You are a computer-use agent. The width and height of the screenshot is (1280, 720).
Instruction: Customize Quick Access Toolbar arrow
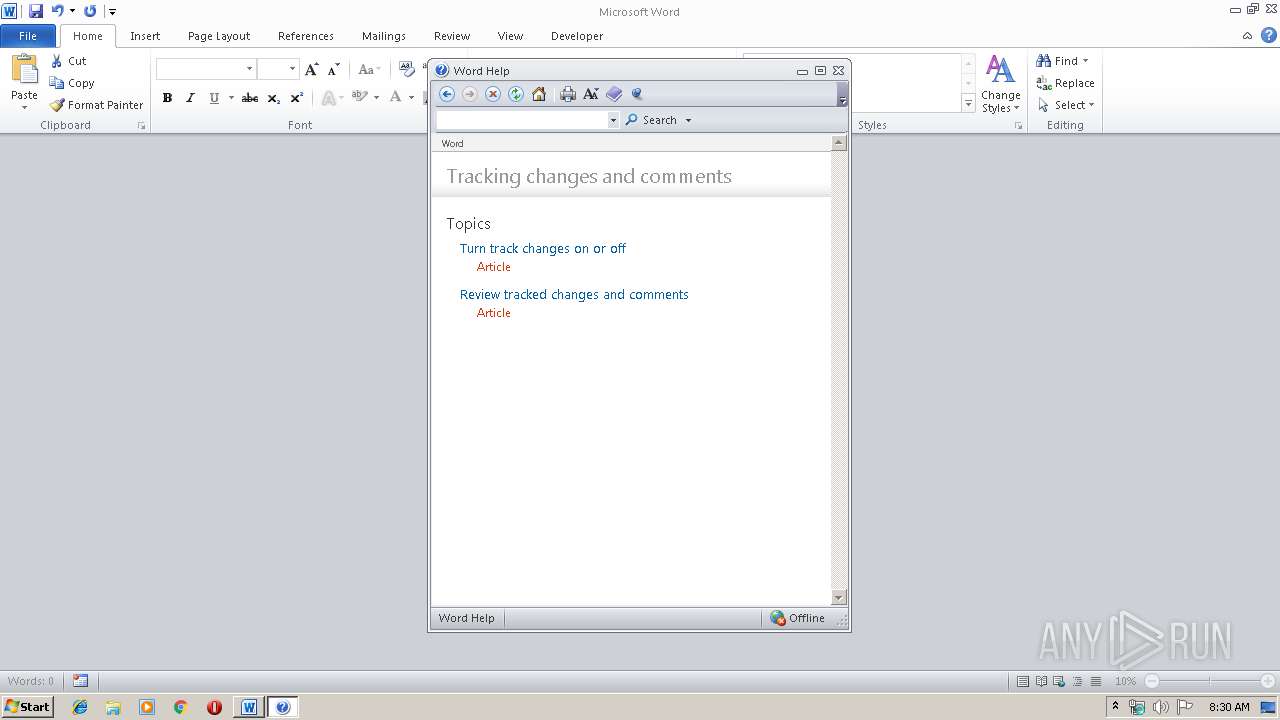point(112,12)
